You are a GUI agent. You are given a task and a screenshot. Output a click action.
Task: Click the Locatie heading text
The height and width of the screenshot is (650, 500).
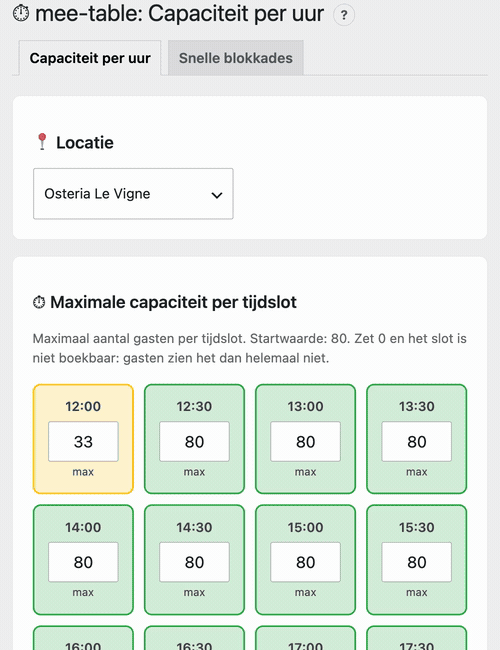pyautogui.click(x=85, y=143)
